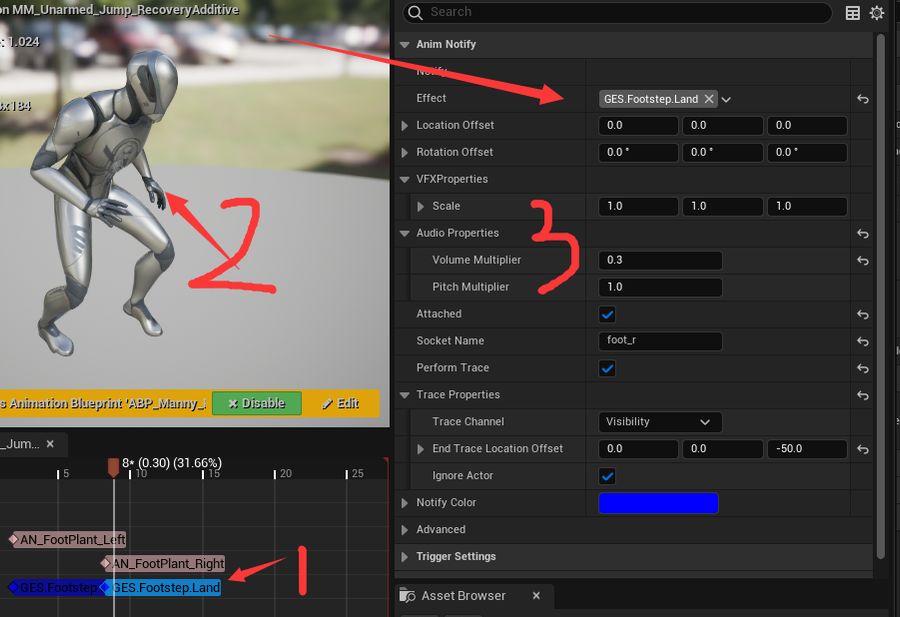
Task: Reset Audio Properties to default
Action: tap(863, 234)
